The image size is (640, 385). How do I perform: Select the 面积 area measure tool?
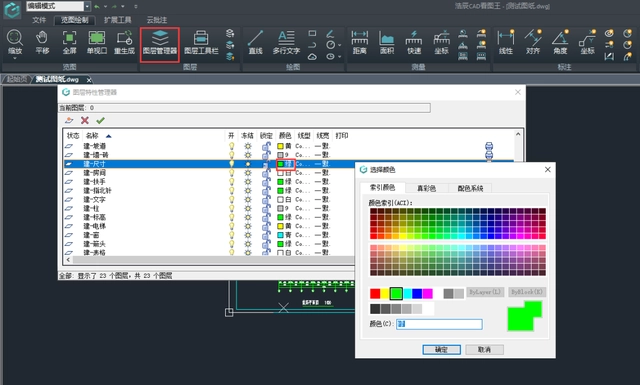pos(387,42)
